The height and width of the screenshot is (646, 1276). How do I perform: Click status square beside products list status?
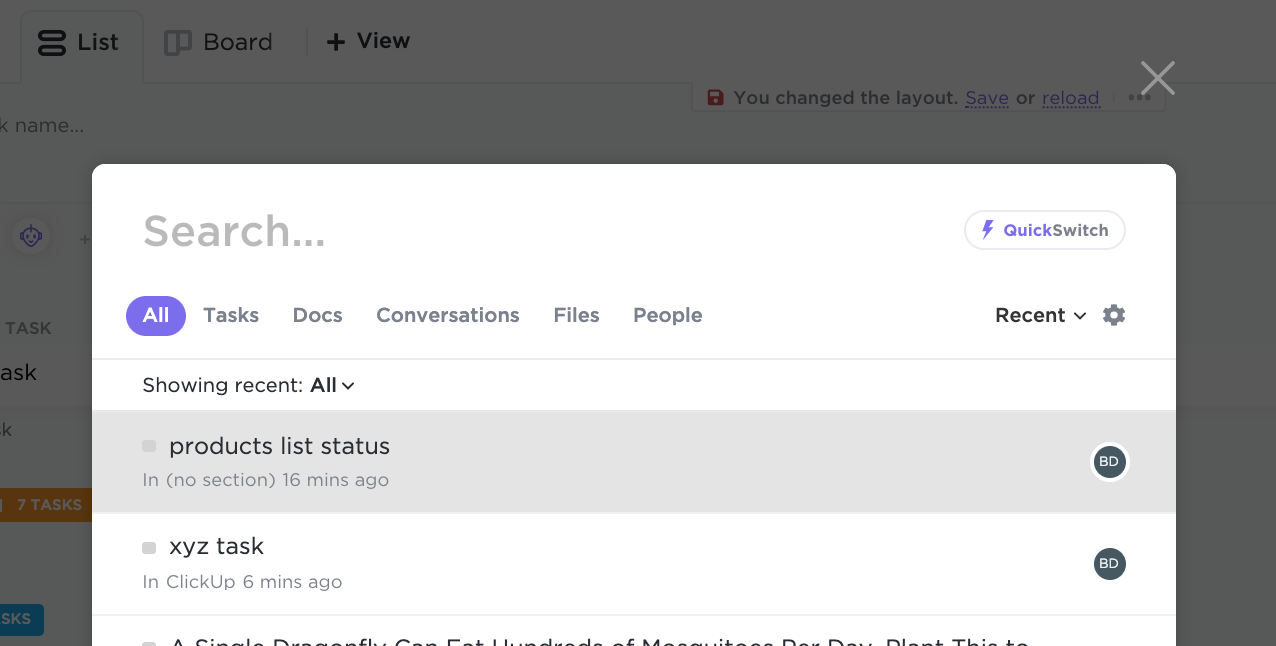click(x=149, y=446)
